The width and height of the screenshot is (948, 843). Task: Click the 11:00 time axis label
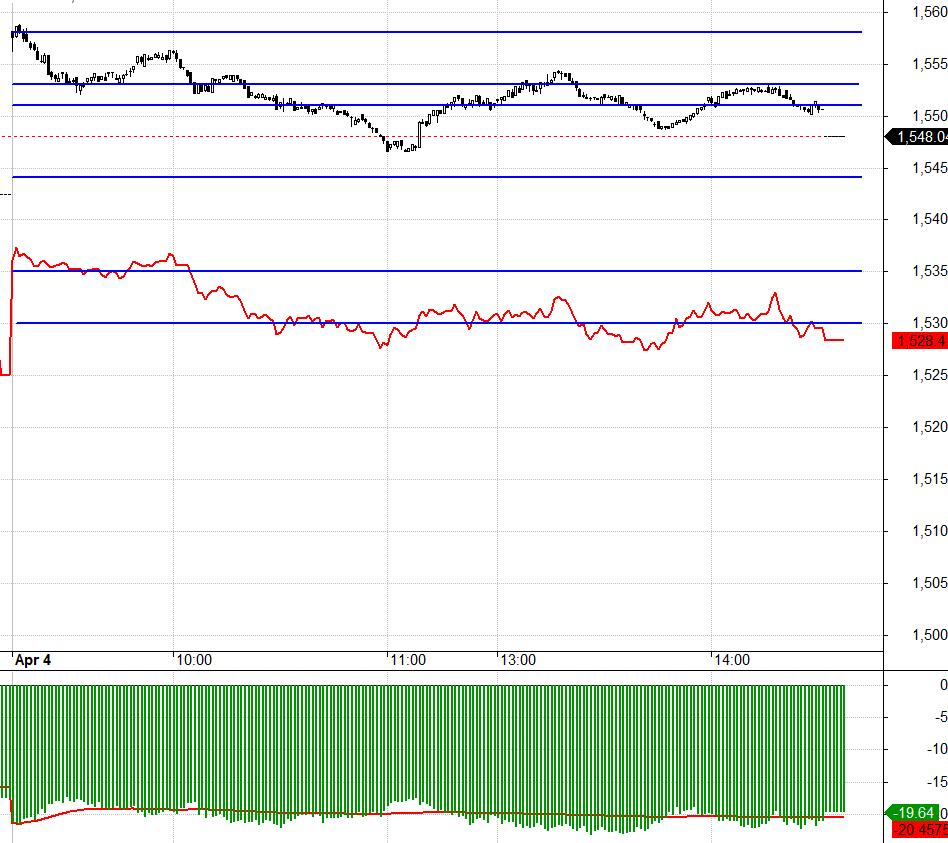[408, 660]
